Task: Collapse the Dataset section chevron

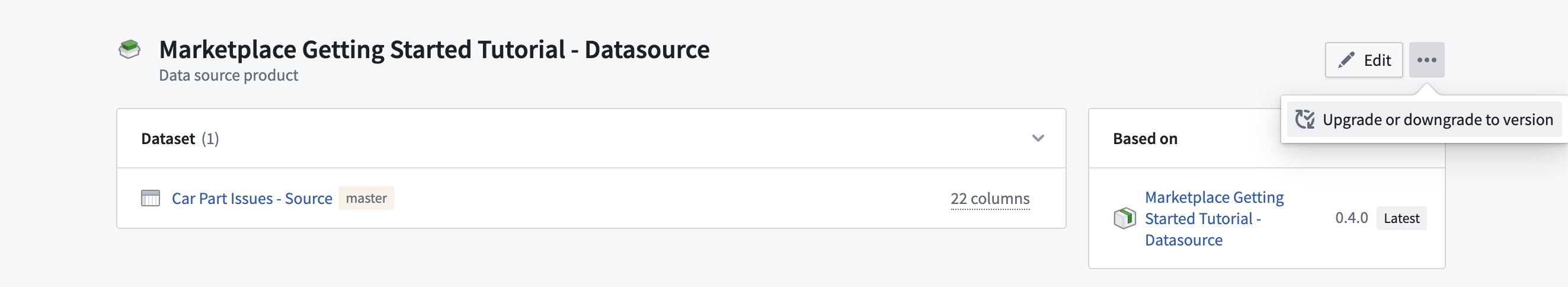Action: coord(1038,138)
